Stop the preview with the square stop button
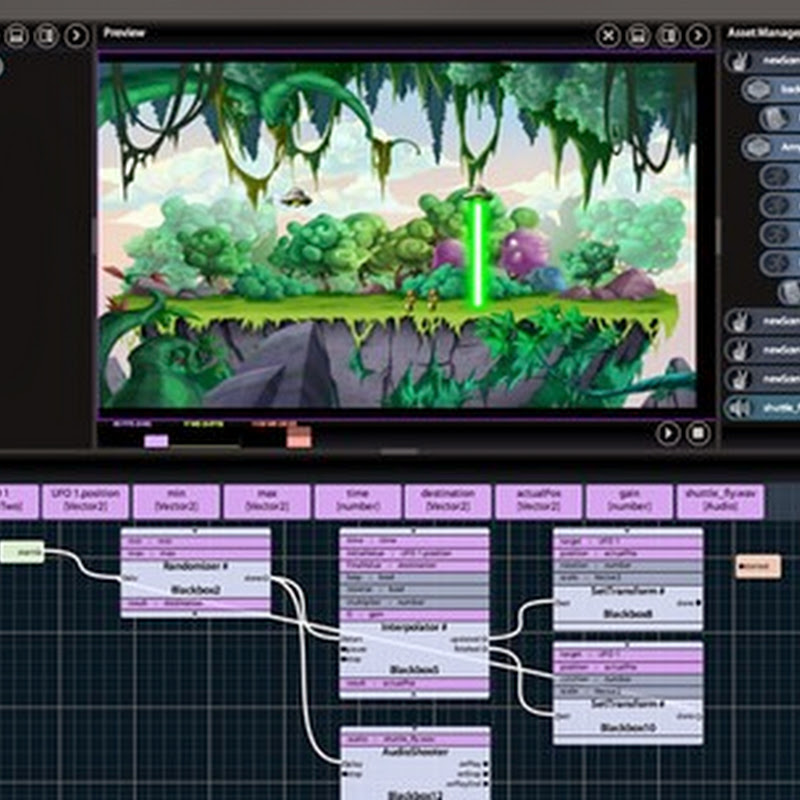Viewport: 800px width, 800px height. pyautogui.click(x=698, y=433)
